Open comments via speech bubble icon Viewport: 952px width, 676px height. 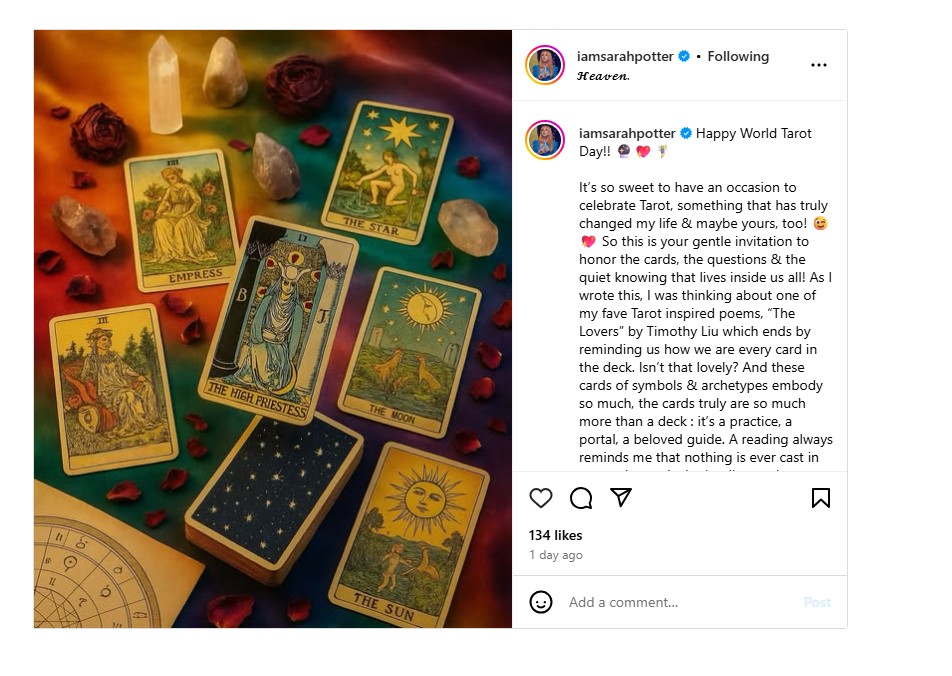click(x=581, y=498)
